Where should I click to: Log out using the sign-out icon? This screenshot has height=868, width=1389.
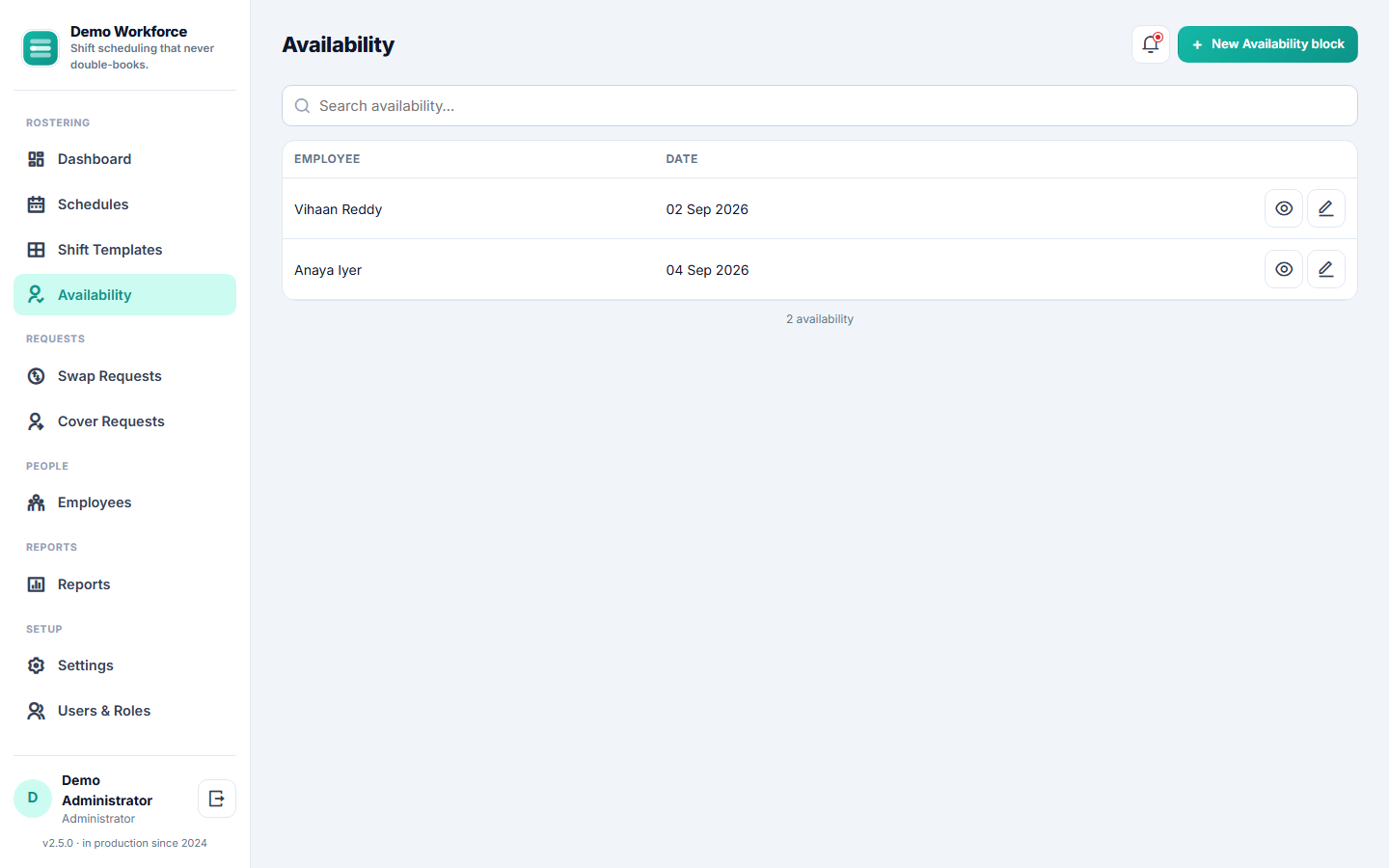pos(217,799)
